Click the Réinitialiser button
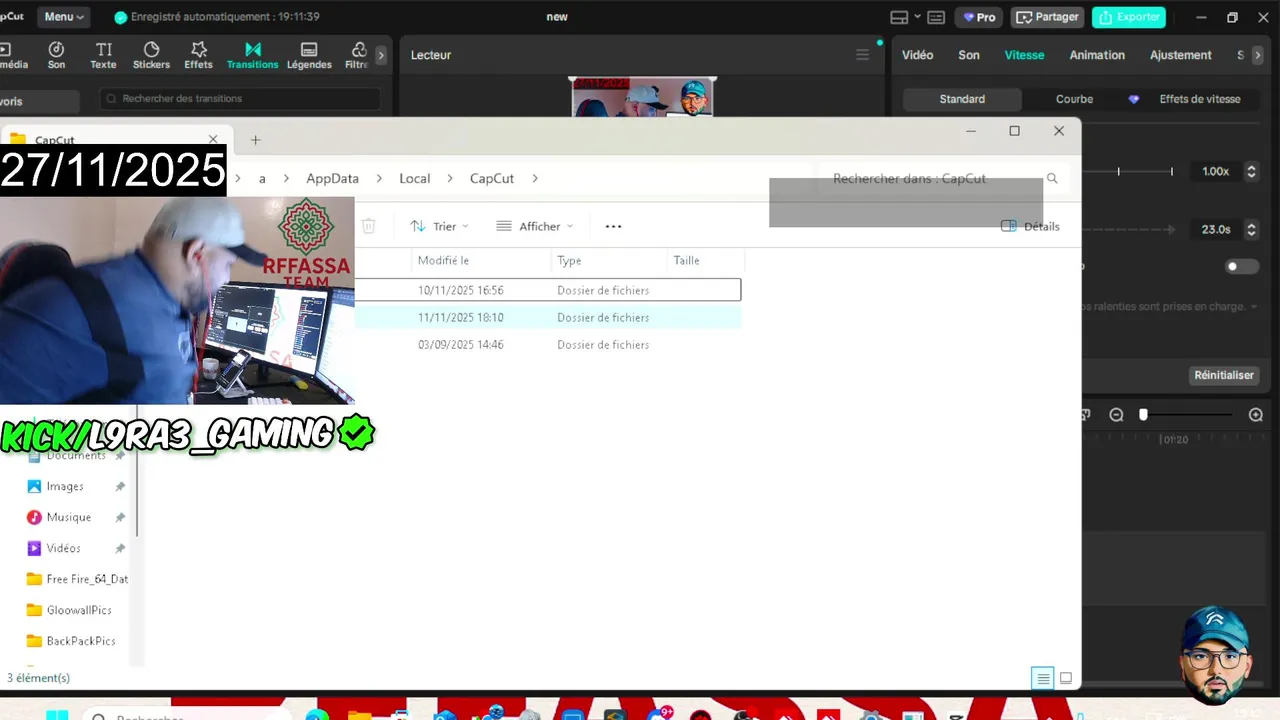This screenshot has width=1280, height=720. 1223,375
